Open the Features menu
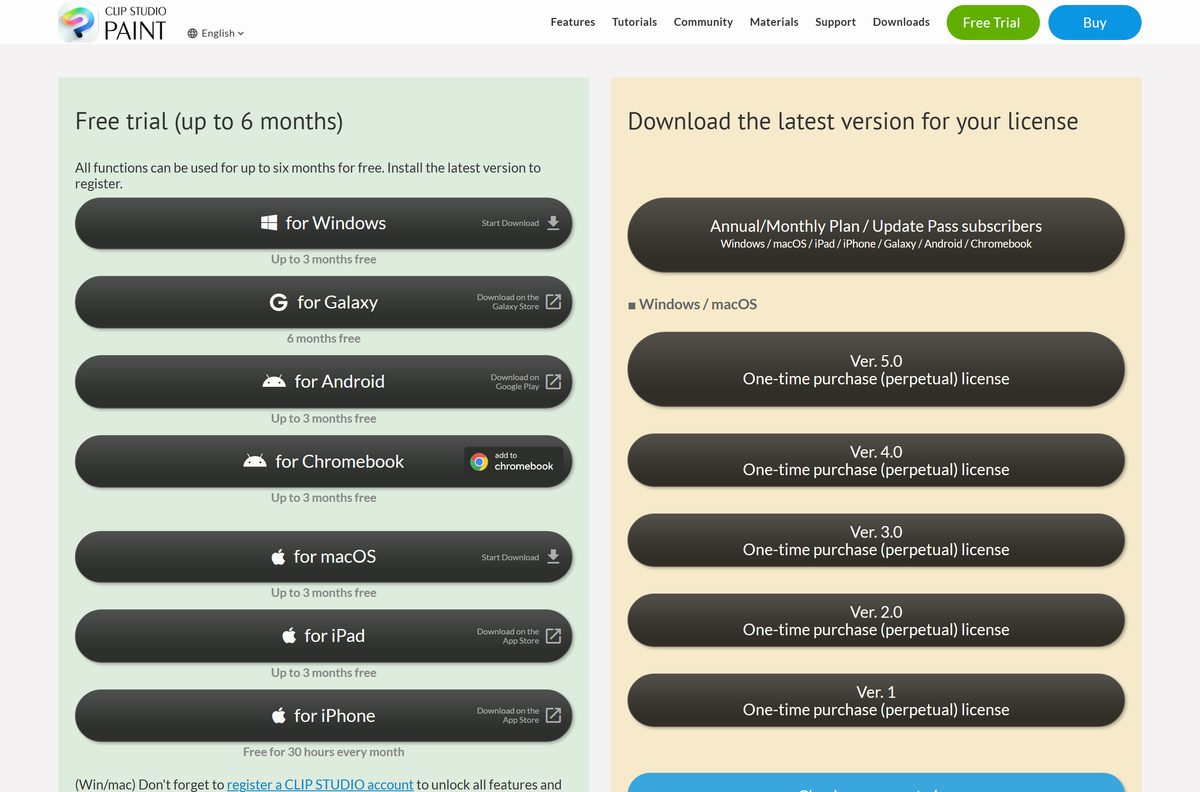1200x792 pixels. click(573, 22)
